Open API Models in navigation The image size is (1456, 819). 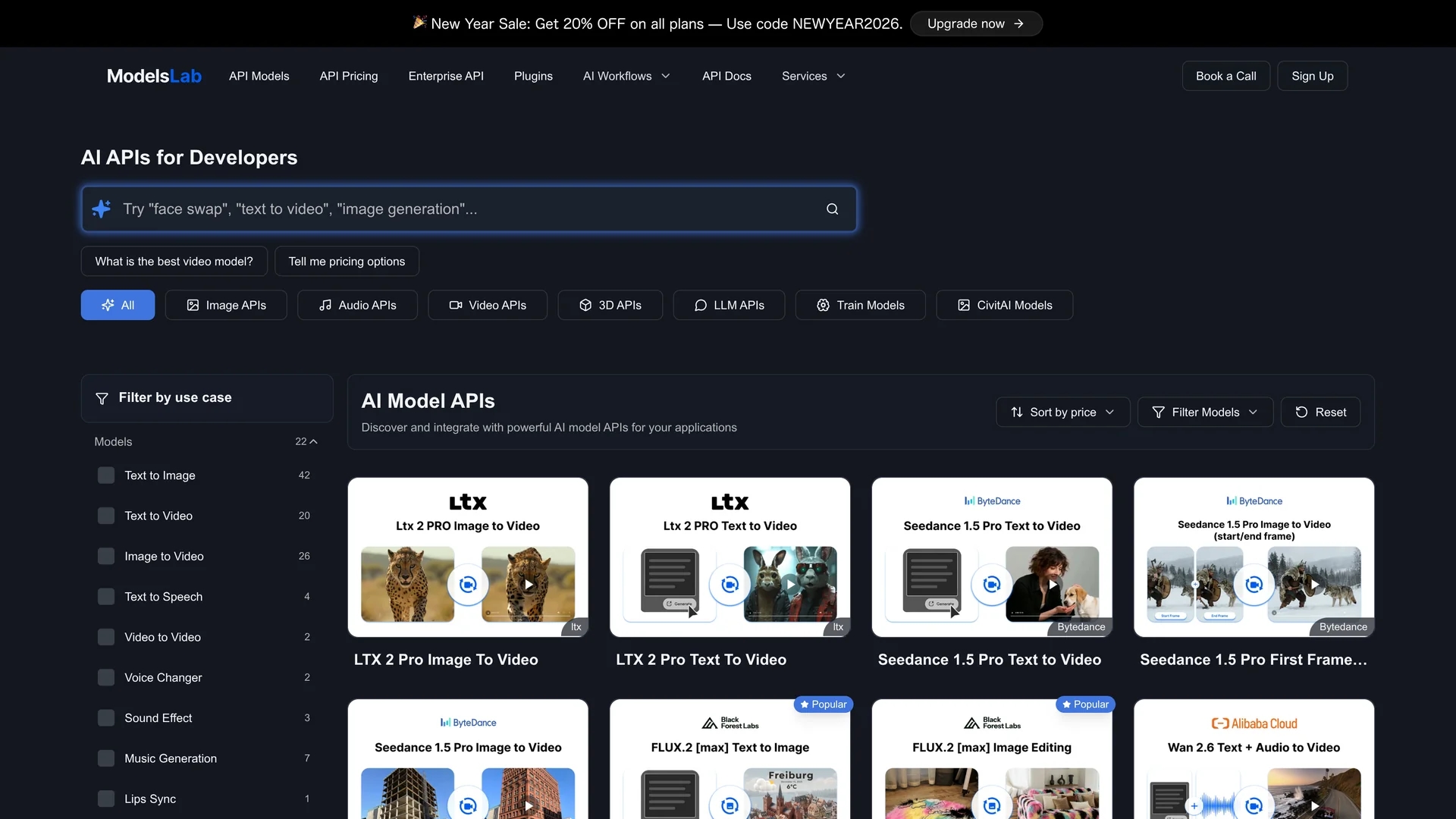coord(259,76)
